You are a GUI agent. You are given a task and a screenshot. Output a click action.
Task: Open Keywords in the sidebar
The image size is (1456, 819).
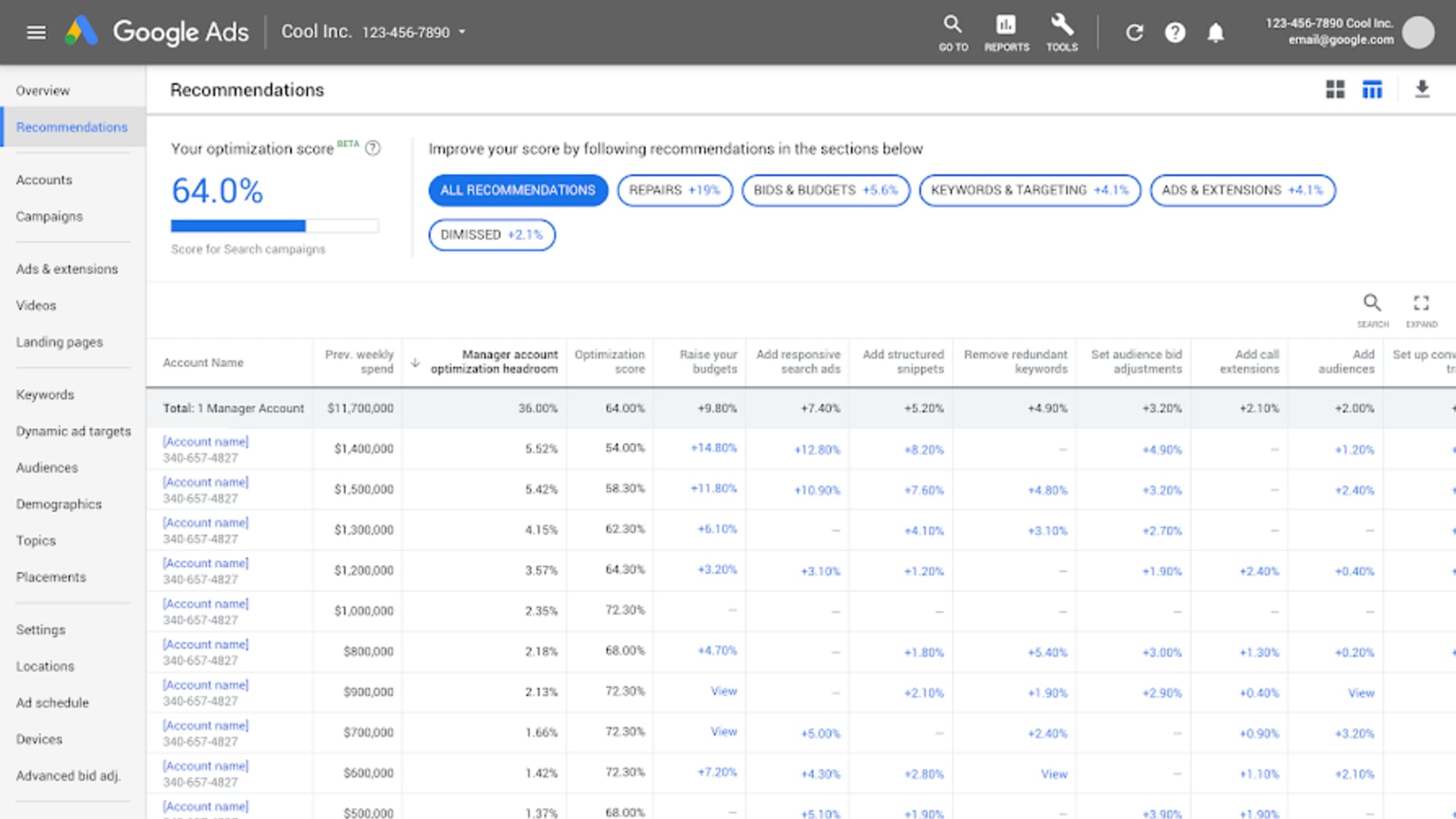(45, 395)
